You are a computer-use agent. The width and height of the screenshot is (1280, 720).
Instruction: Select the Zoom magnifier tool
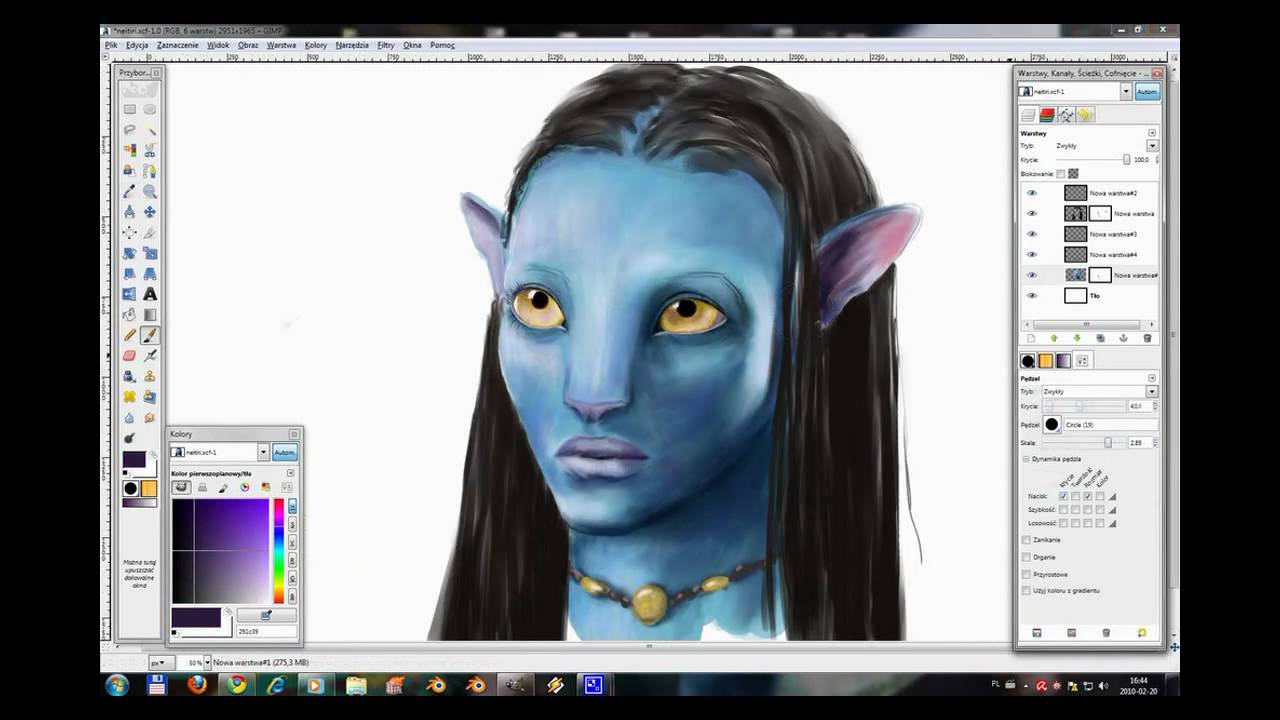pyautogui.click(x=150, y=191)
